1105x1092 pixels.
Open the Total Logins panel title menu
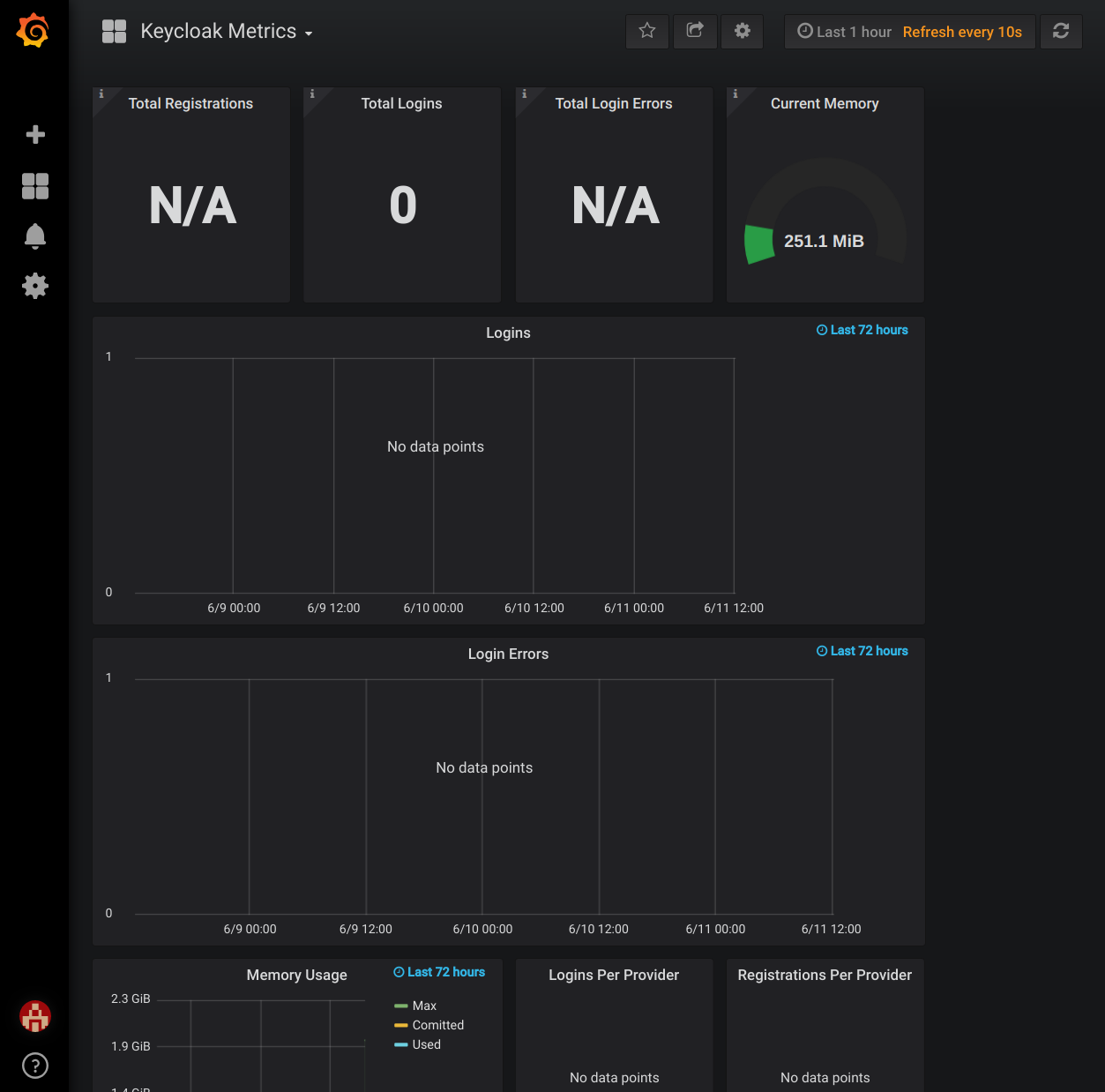point(401,103)
